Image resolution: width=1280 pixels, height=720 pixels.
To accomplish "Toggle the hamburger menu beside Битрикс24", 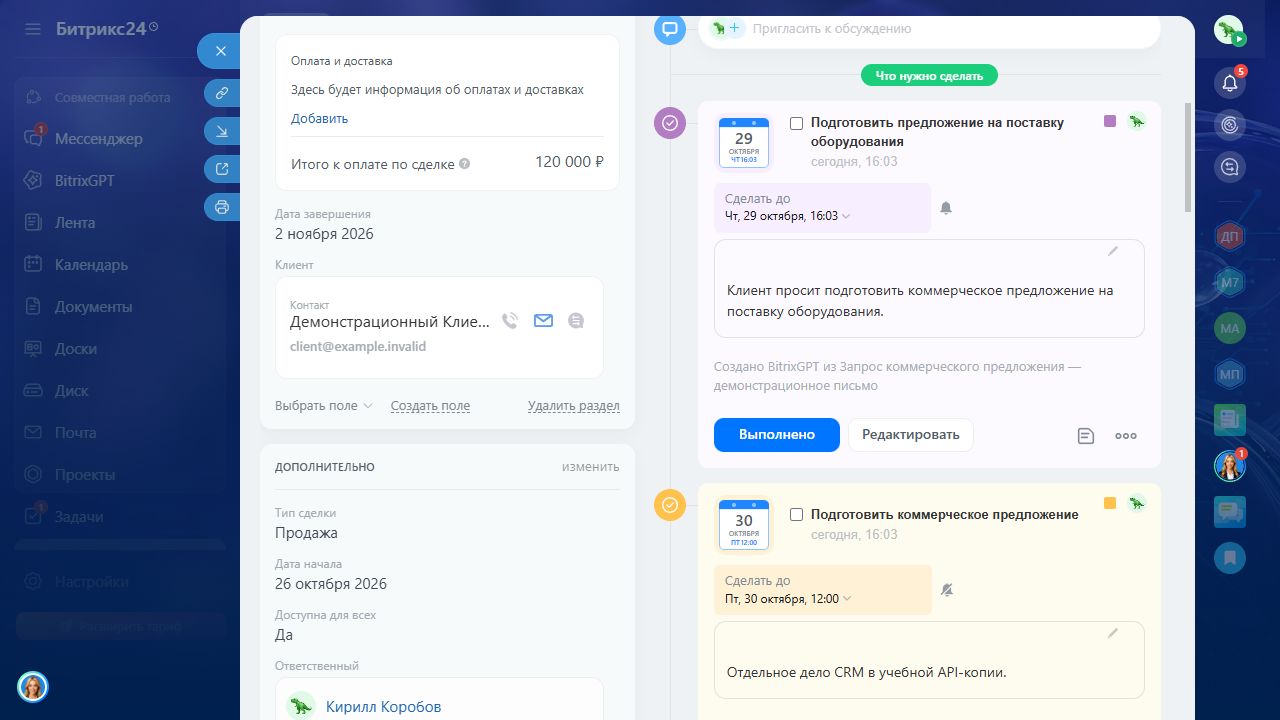I will [x=33, y=29].
